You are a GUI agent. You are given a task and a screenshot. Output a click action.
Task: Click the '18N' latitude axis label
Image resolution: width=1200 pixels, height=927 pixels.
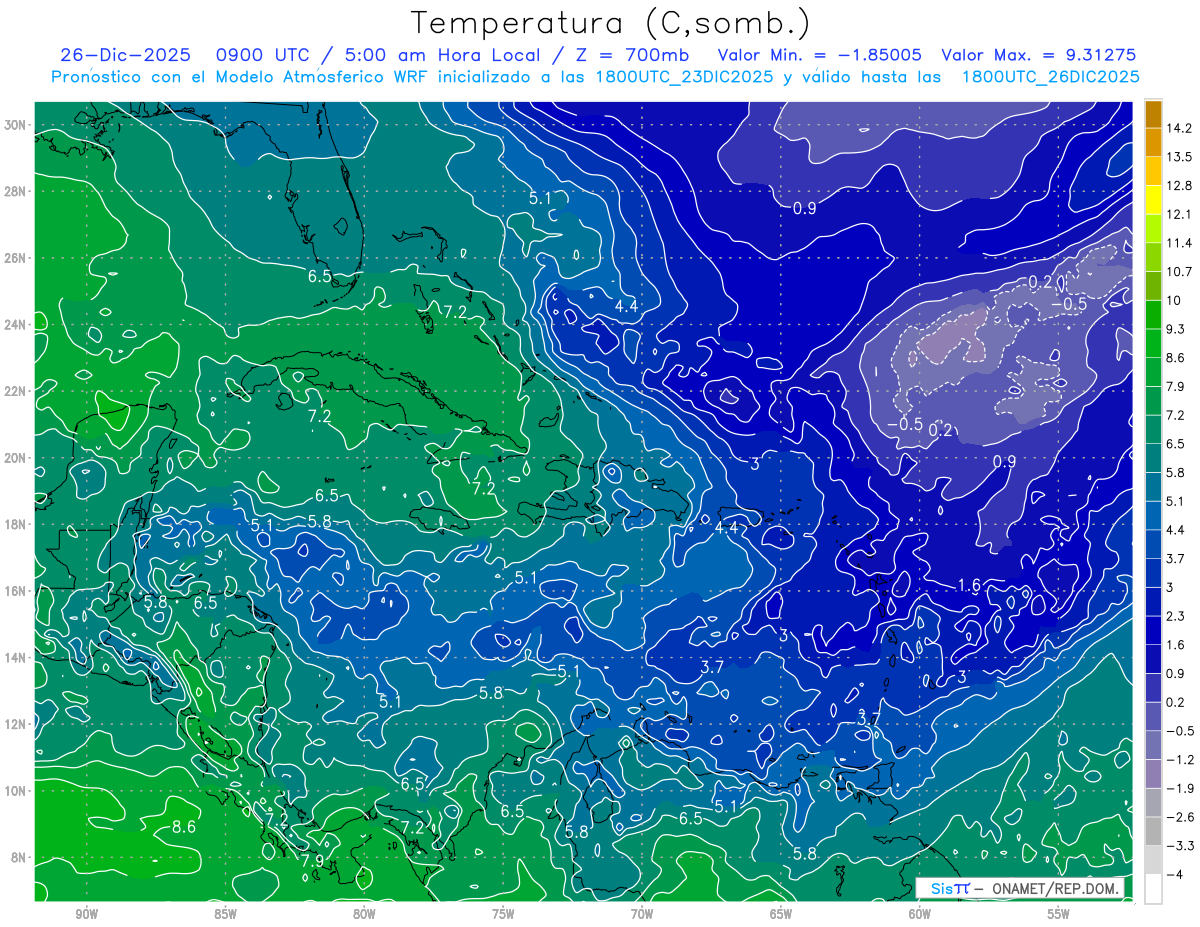[16, 525]
